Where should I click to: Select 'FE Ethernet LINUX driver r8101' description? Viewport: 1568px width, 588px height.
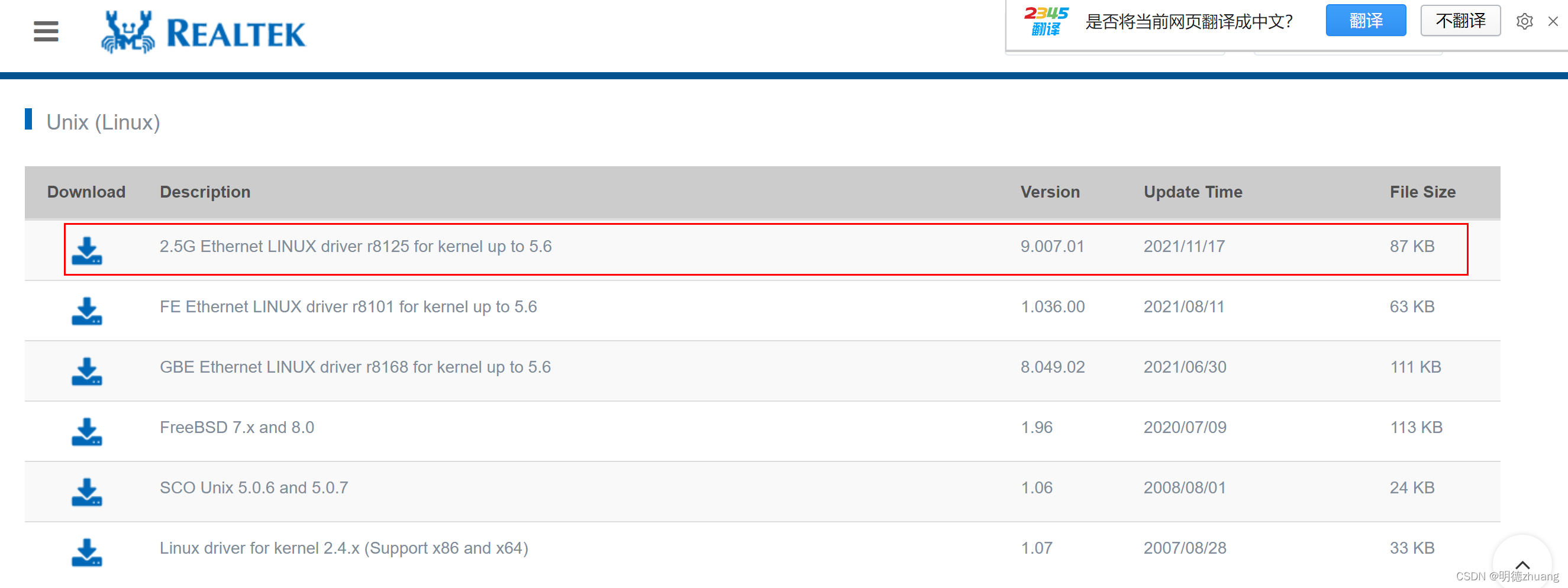click(348, 306)
